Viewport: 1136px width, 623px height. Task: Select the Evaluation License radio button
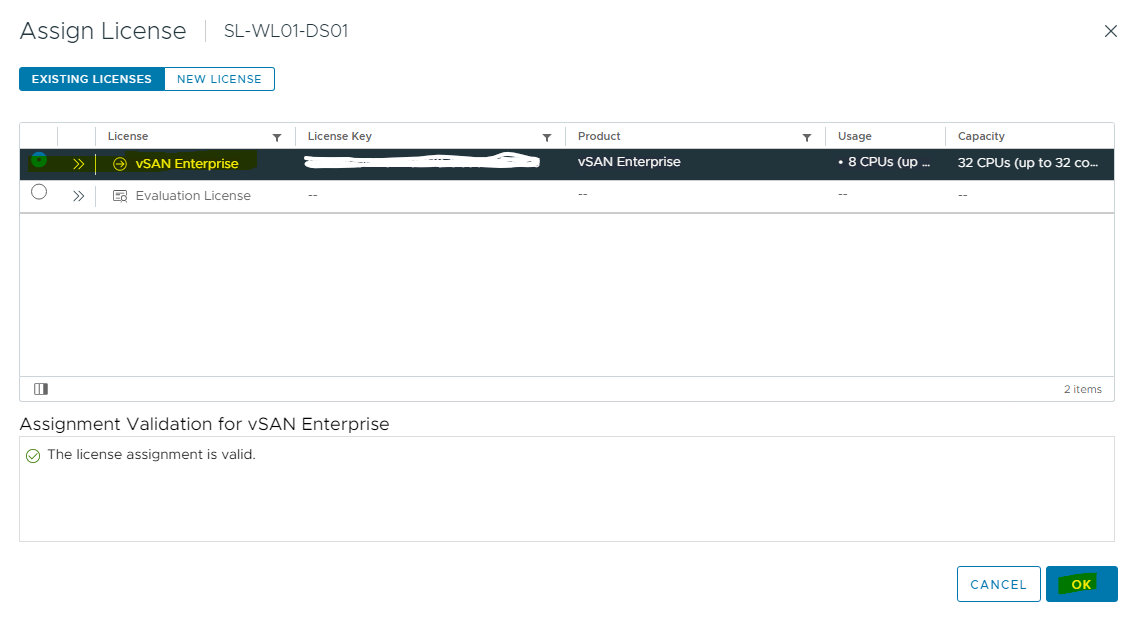[39, 192]
